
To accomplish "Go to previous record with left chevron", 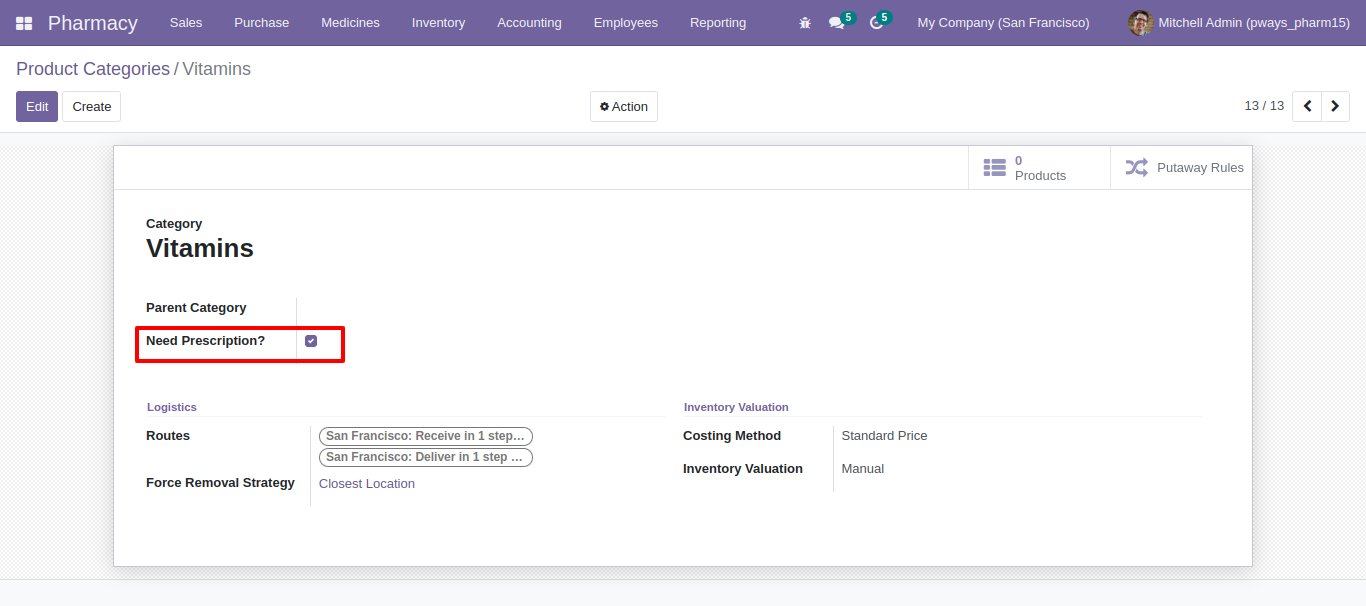I will pyautogui.click(x=1307, y=106).
